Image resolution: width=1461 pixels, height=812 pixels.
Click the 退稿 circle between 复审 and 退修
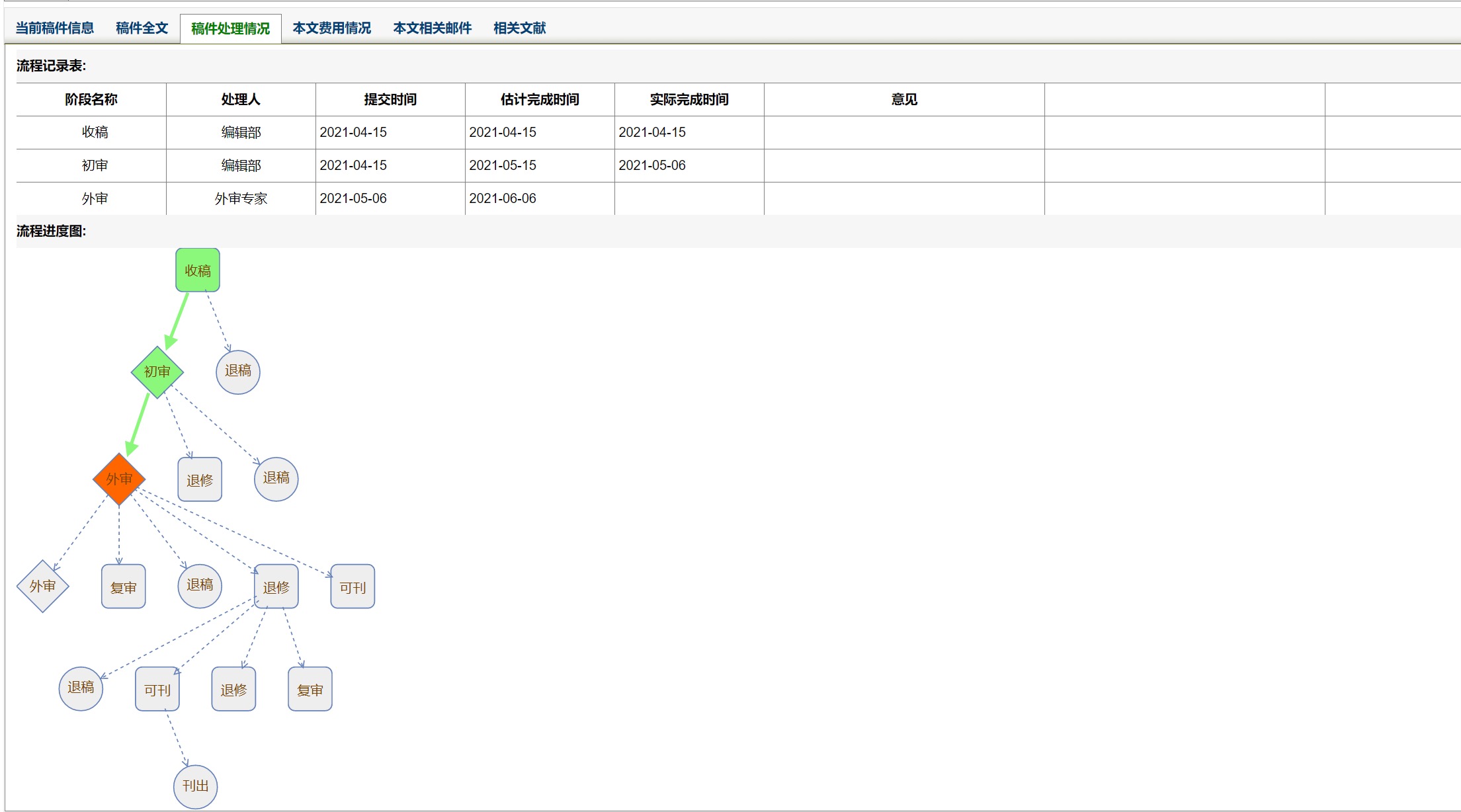(200, 586)
